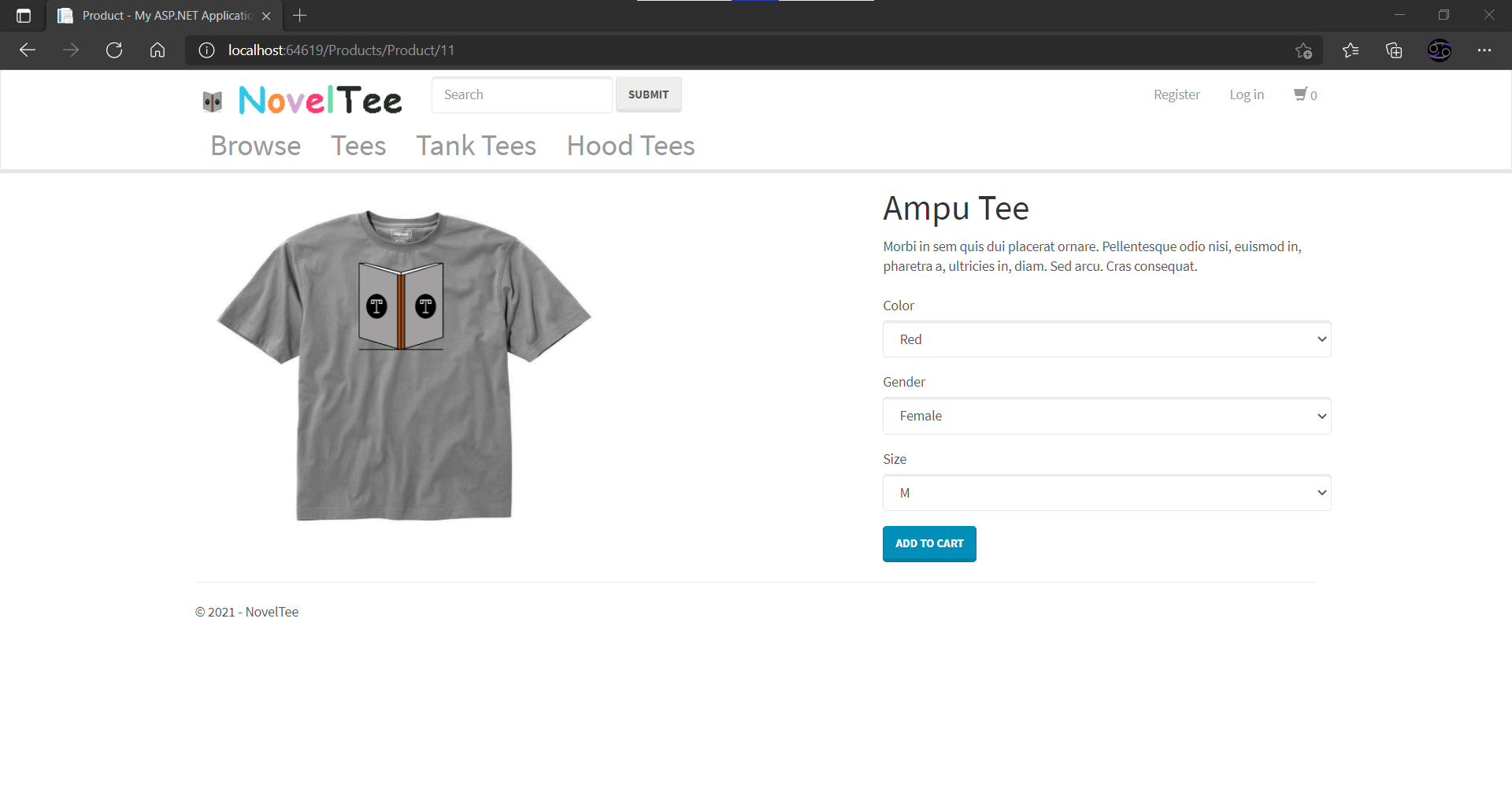
Task: Close the Product tab
Action: pos(266,16)
